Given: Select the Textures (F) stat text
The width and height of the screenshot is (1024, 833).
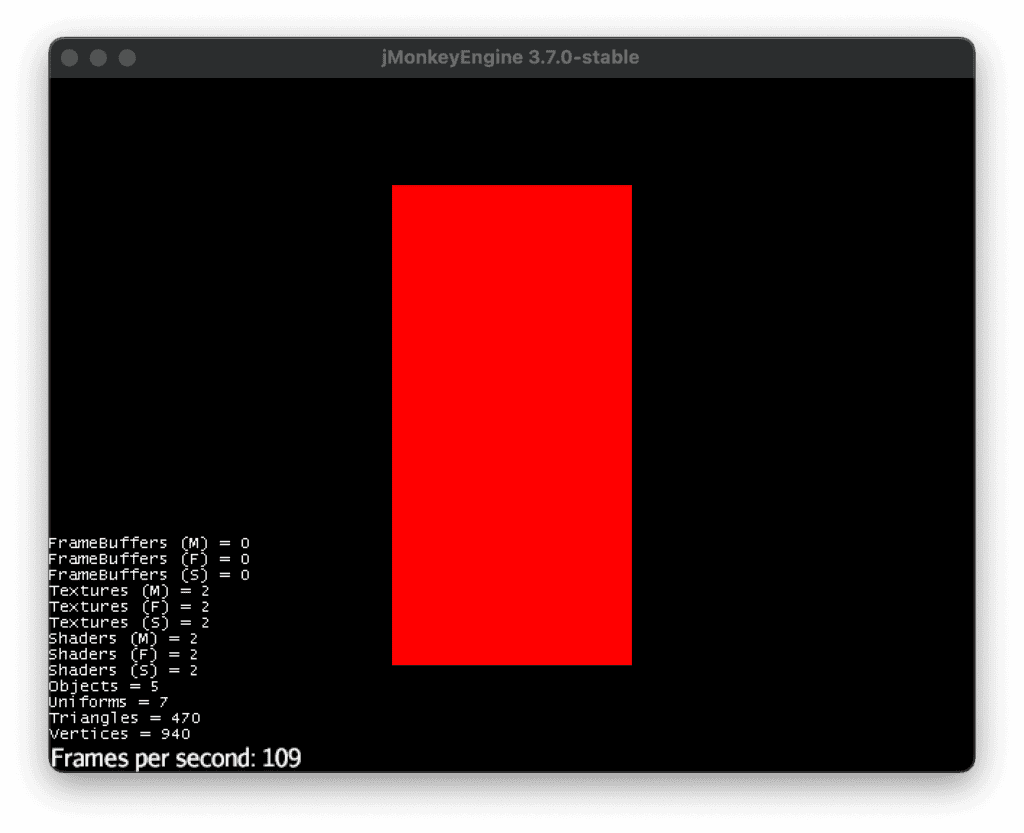Looking at the screenshot, I should click(x=129, y=607).
